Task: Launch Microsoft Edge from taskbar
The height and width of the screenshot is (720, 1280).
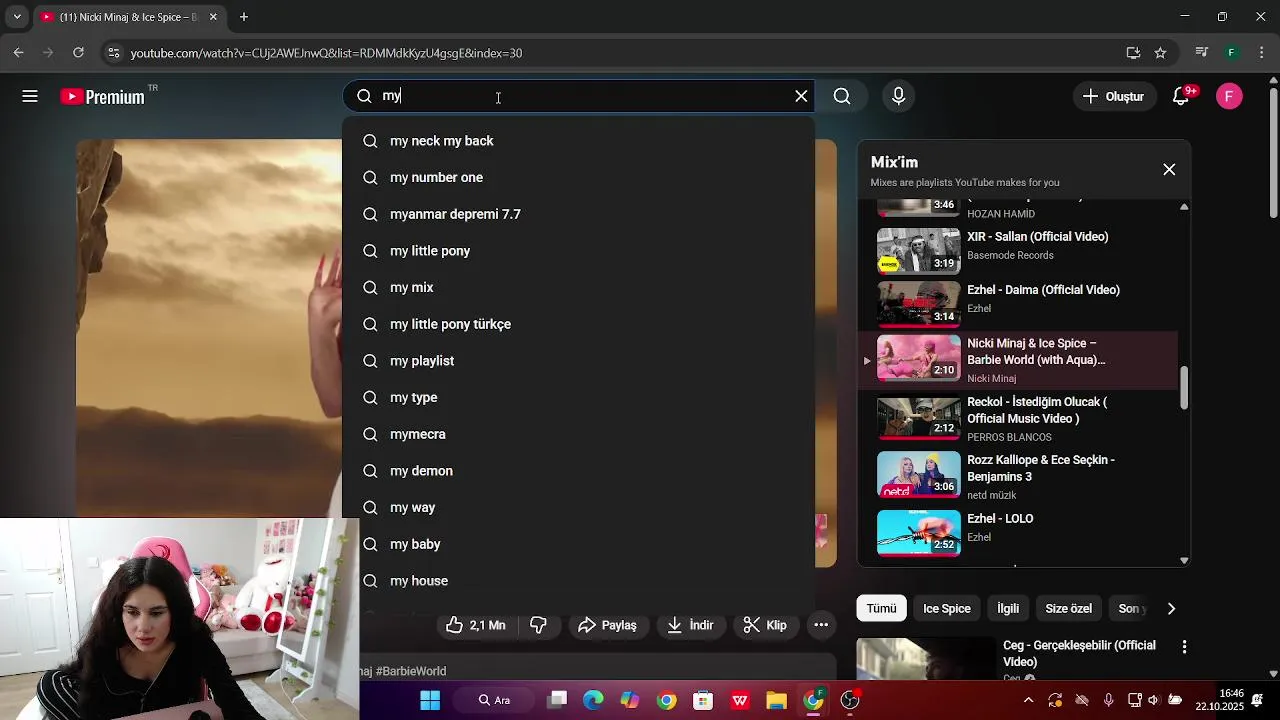Action: point(593,700)
